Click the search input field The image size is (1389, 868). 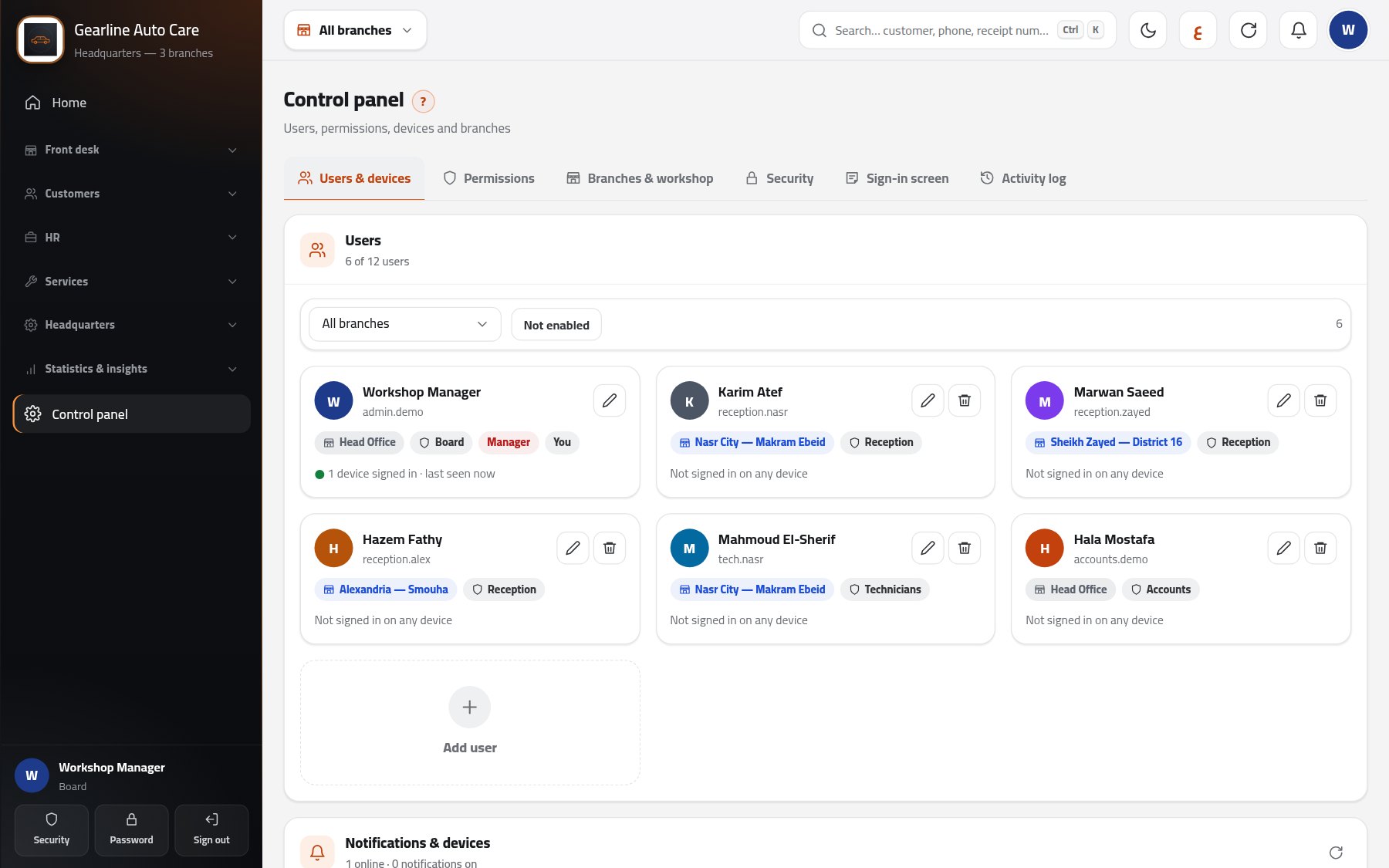coord(957,30)
